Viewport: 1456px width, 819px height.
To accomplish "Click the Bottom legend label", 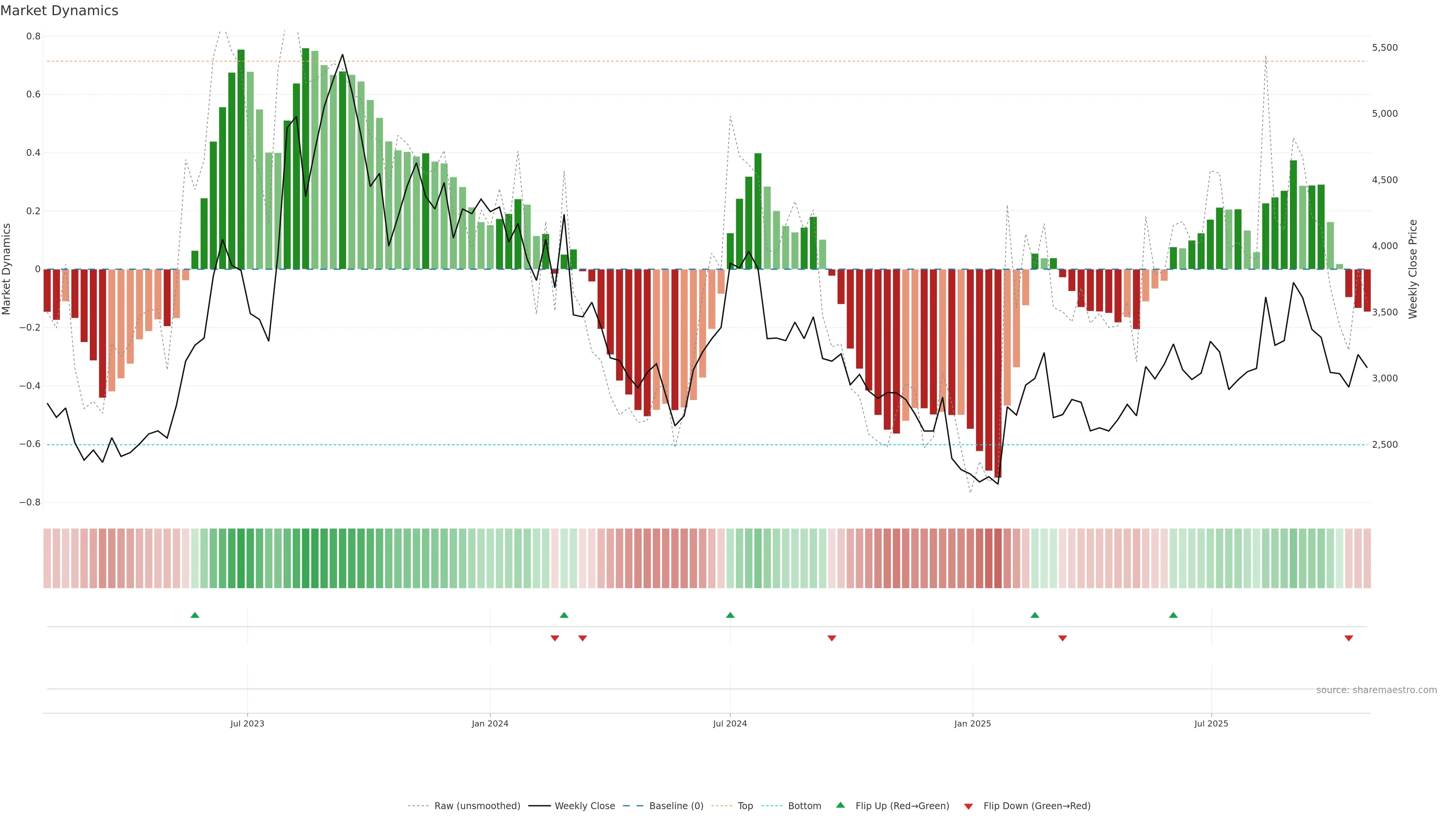I will pyautogui.click(x=804, y=806).
